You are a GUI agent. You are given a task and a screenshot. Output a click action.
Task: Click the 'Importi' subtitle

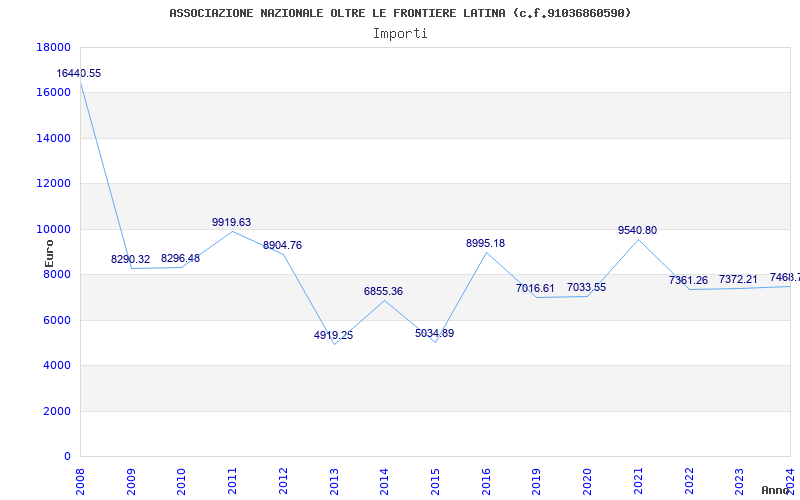tap(400, 34)
